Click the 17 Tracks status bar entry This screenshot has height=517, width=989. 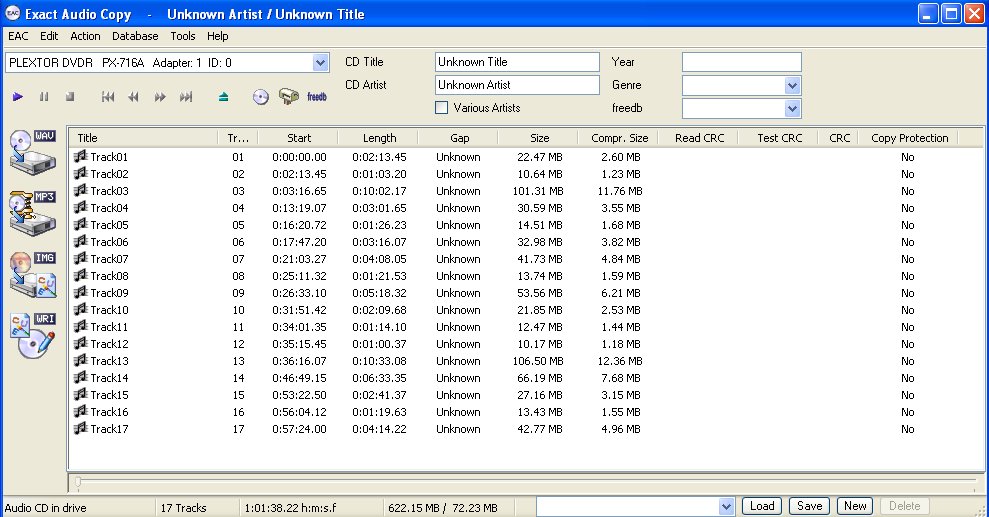click(x=184, y=508)
